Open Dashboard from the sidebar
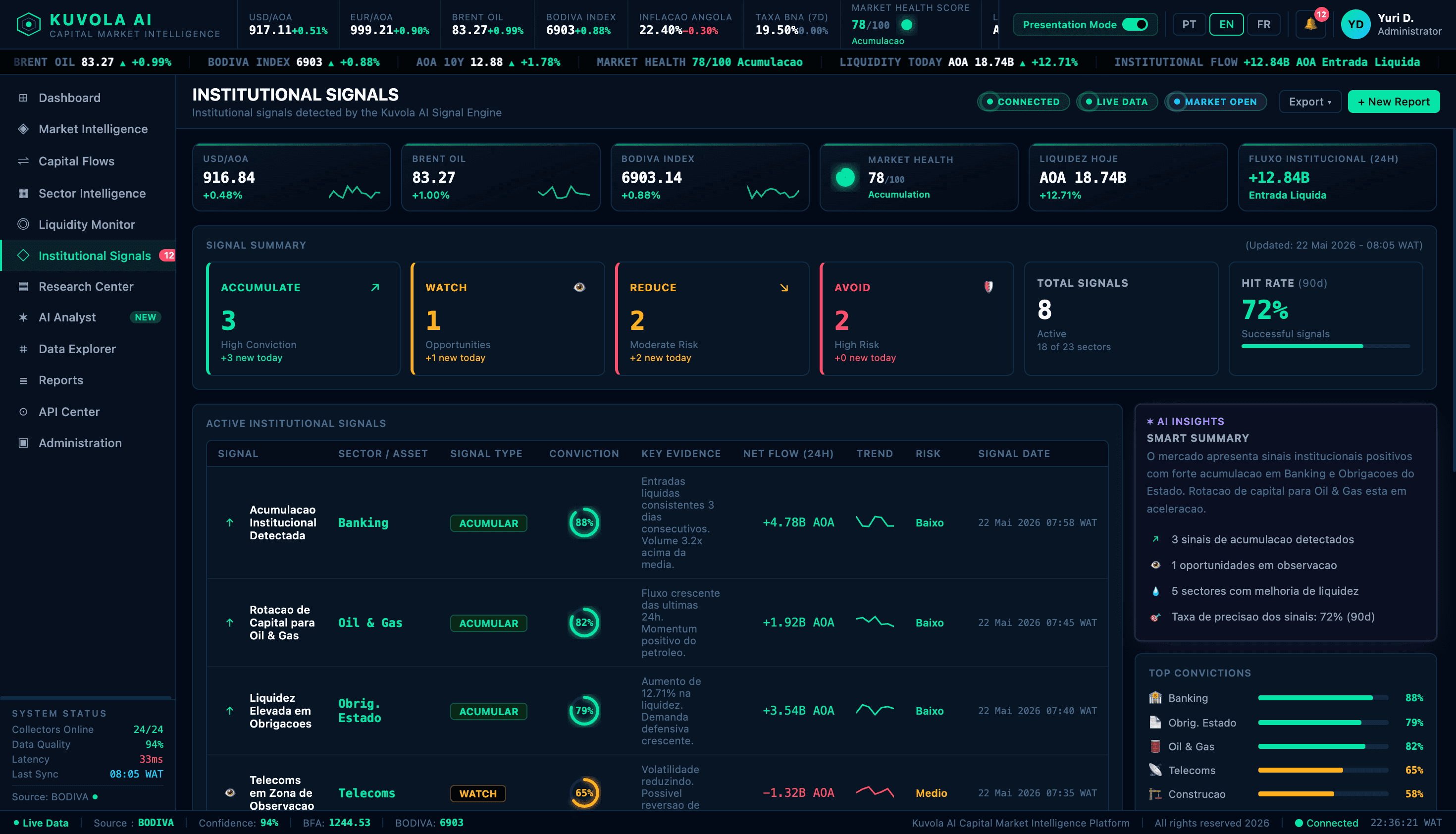Viewport: 1456px width, 834px height. click(x=88, y=98)
